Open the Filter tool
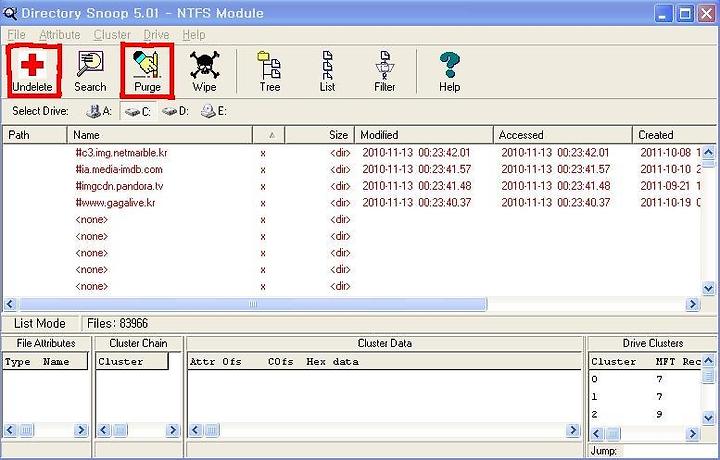Image resolution: width=720 pixels, height=460 pixels. [384, 71]
